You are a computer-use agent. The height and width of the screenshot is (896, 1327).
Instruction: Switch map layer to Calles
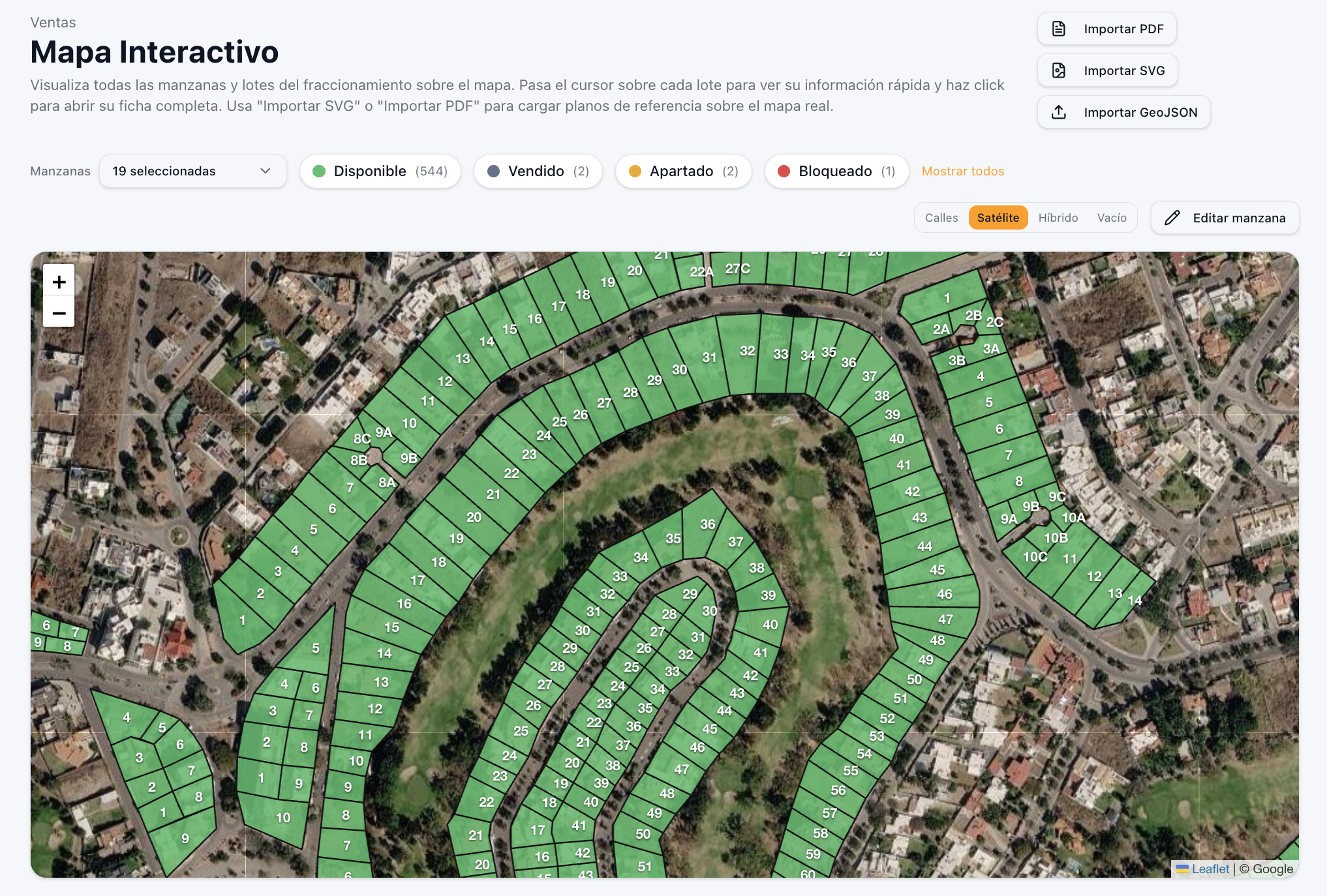tap(941, 218)
